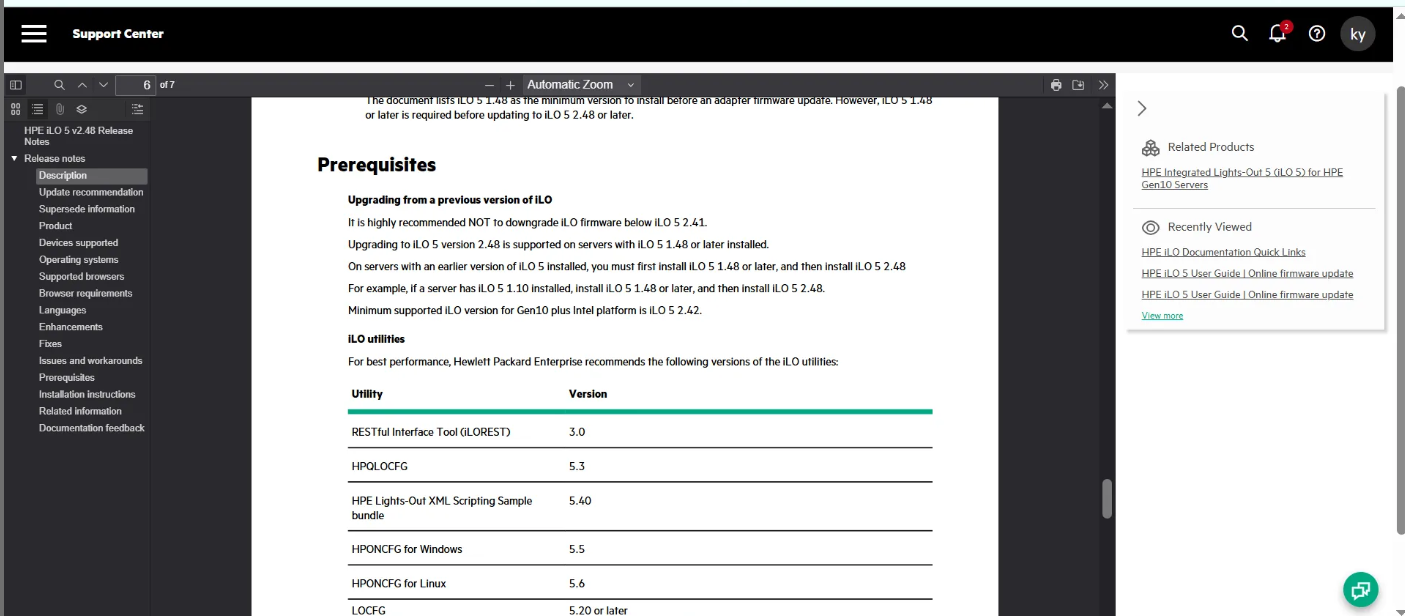Click the Prerequisites heading in document
Screen dimensions: 1405x616
point(377,165)
